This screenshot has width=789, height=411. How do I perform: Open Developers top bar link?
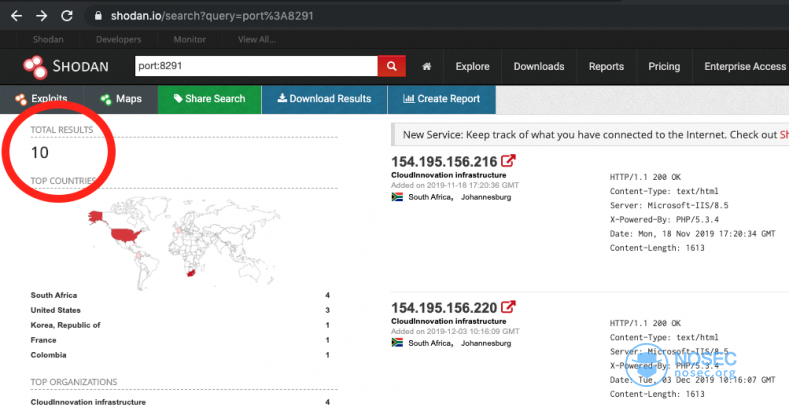coord(119,39)
